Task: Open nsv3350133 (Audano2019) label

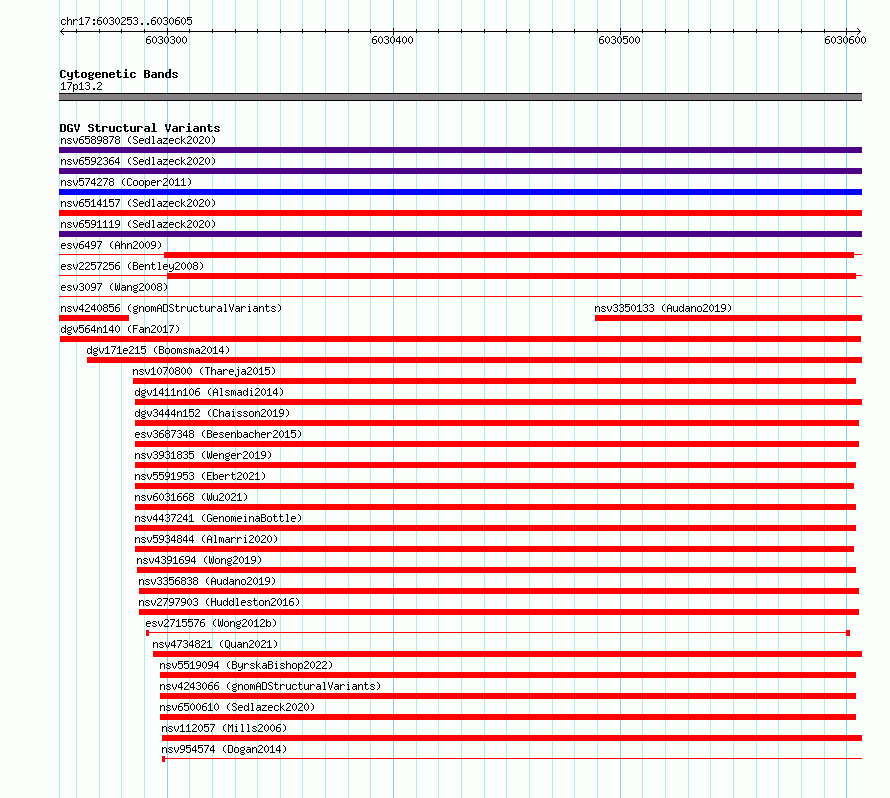Action: point(663,308)
